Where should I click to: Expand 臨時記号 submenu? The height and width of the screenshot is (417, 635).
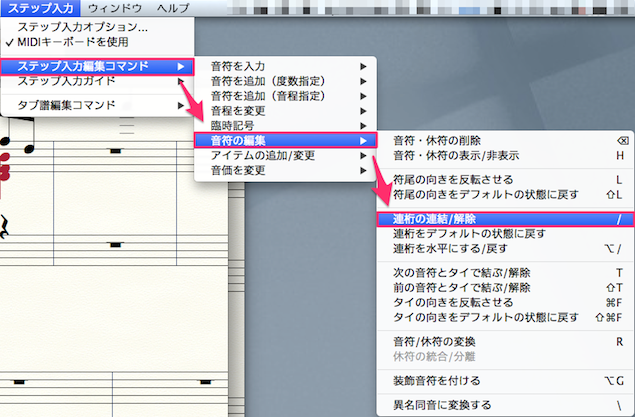point(286,126)
